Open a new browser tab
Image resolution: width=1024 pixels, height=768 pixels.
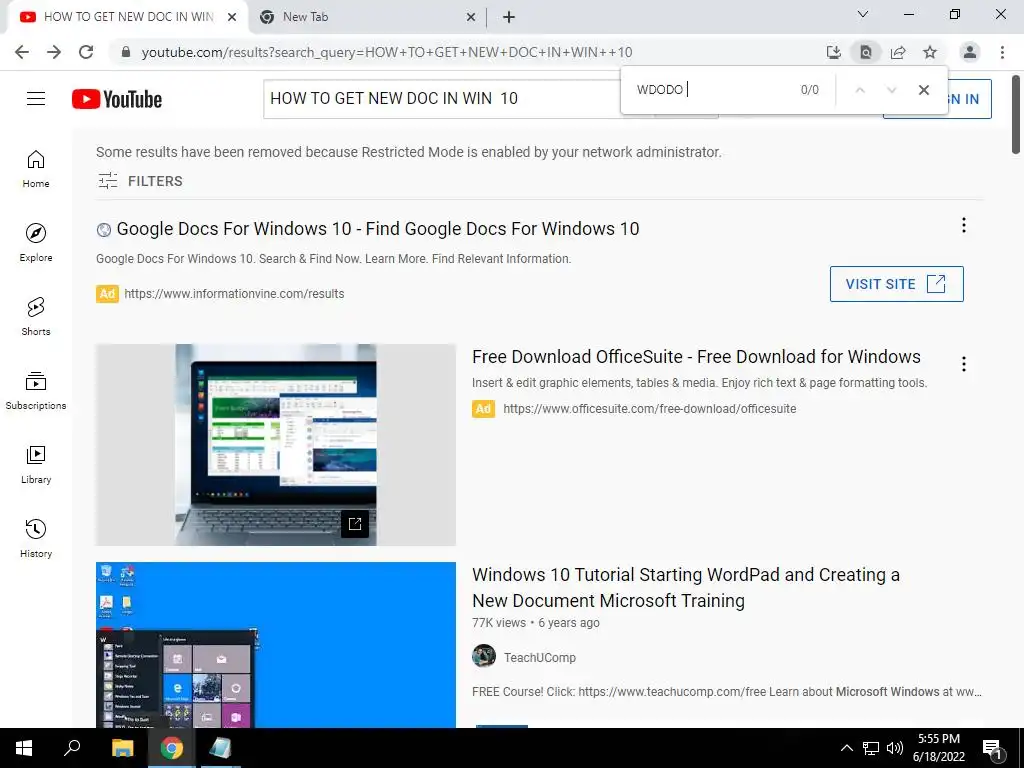point(509,18)
